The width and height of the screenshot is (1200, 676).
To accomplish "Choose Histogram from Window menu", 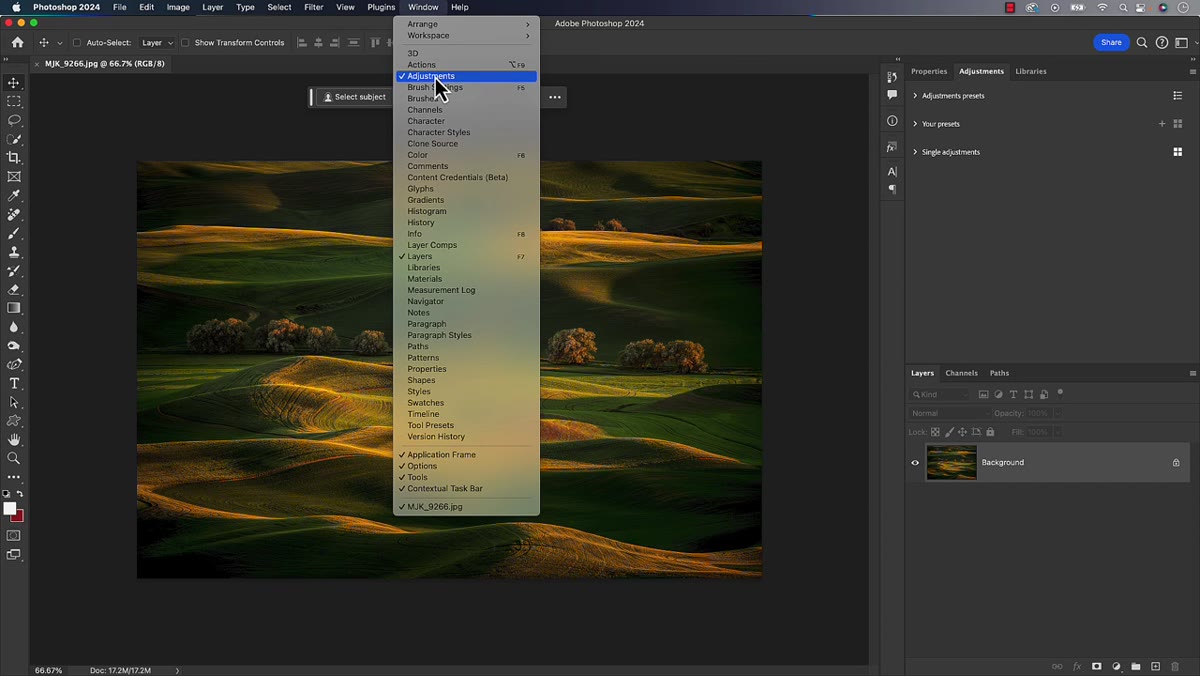I will pos(466,211).
